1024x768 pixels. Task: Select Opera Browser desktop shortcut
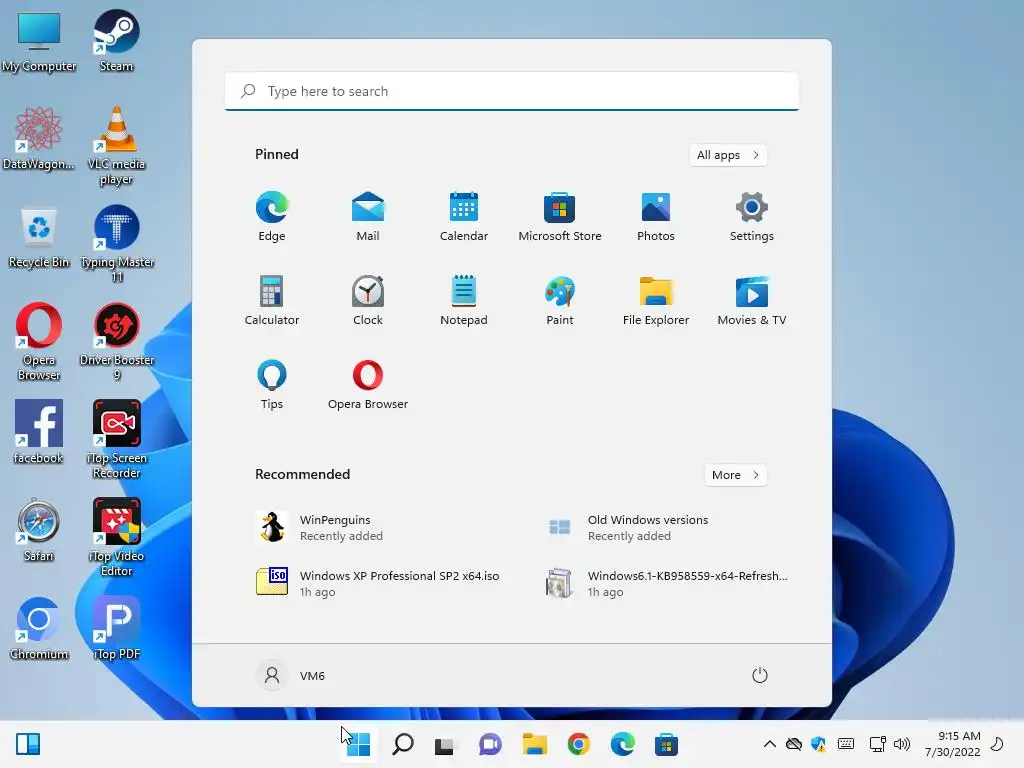coord(39,342)
